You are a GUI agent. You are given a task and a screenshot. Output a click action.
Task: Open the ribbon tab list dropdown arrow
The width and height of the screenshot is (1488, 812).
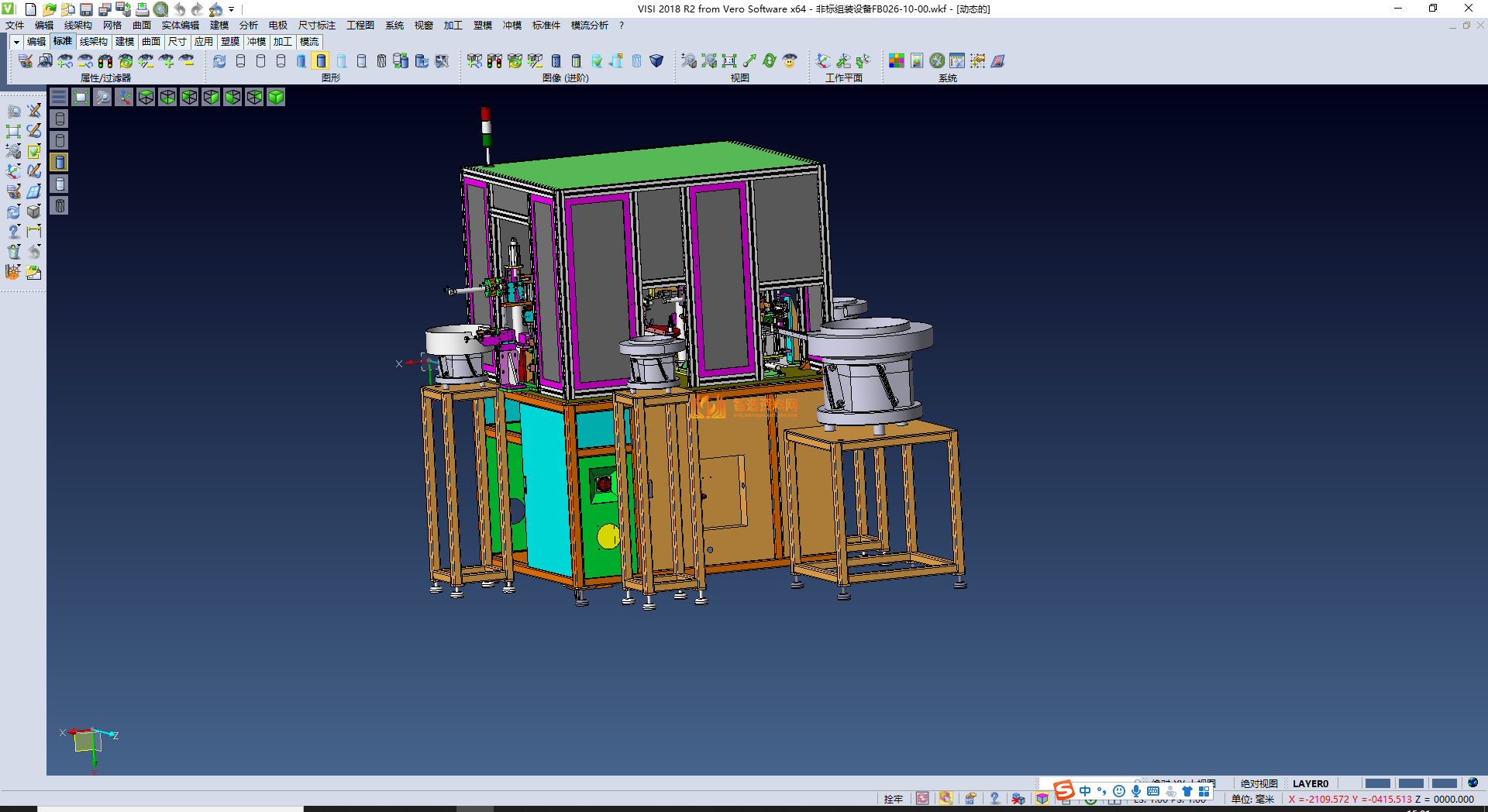pyautogui.click(x=16, y=42)
